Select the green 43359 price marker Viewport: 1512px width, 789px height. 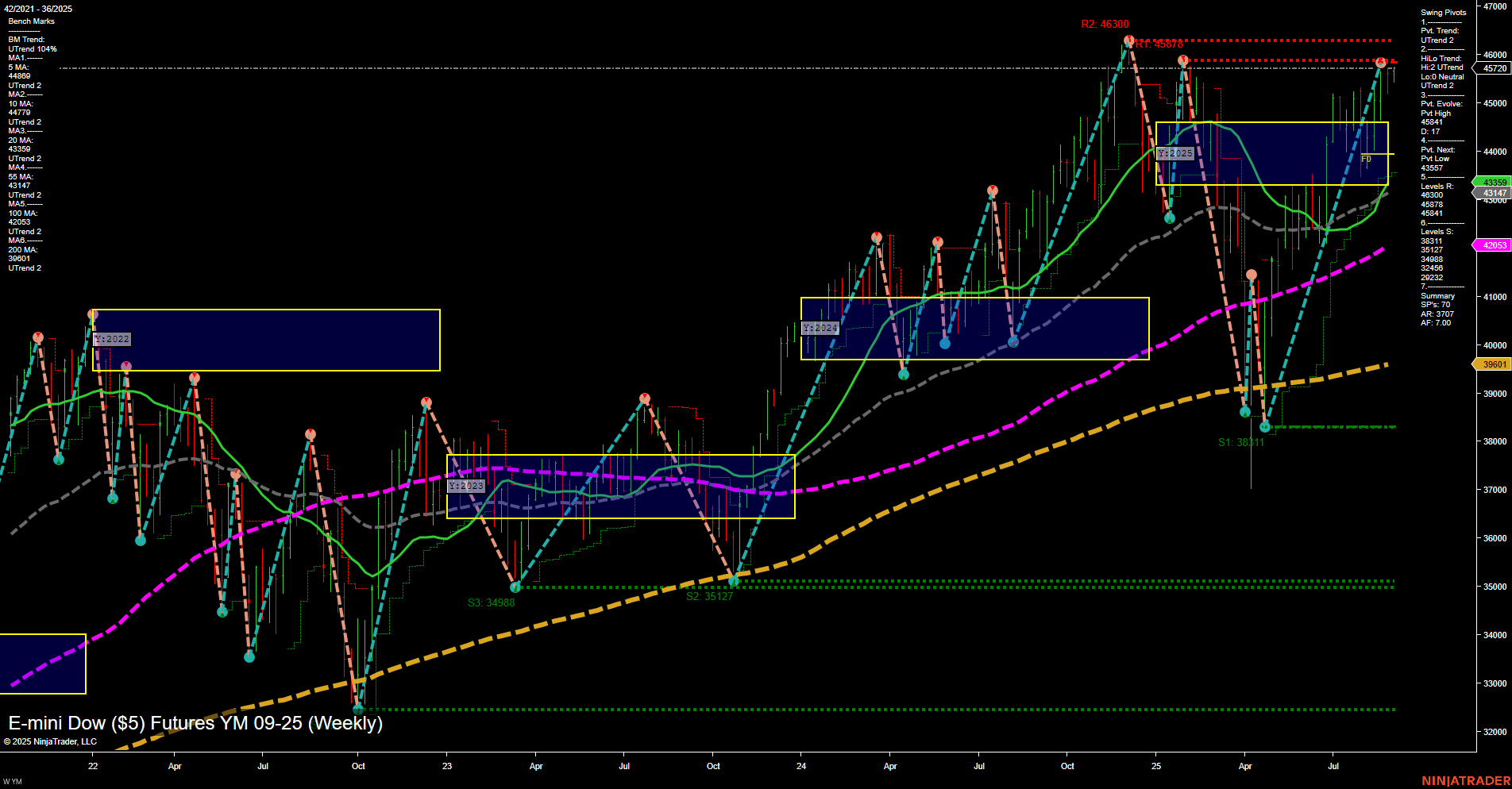[x=1493, y=183]
